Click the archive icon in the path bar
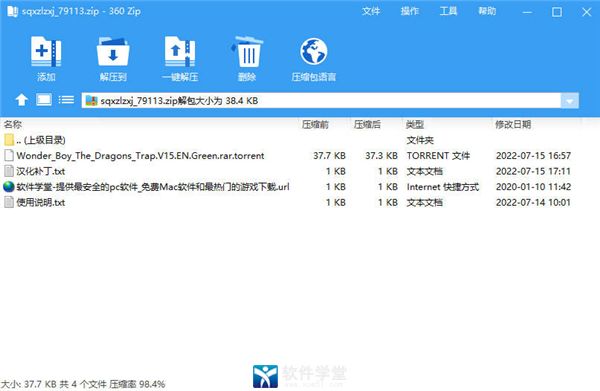600x391 pixels. point(91,101)
